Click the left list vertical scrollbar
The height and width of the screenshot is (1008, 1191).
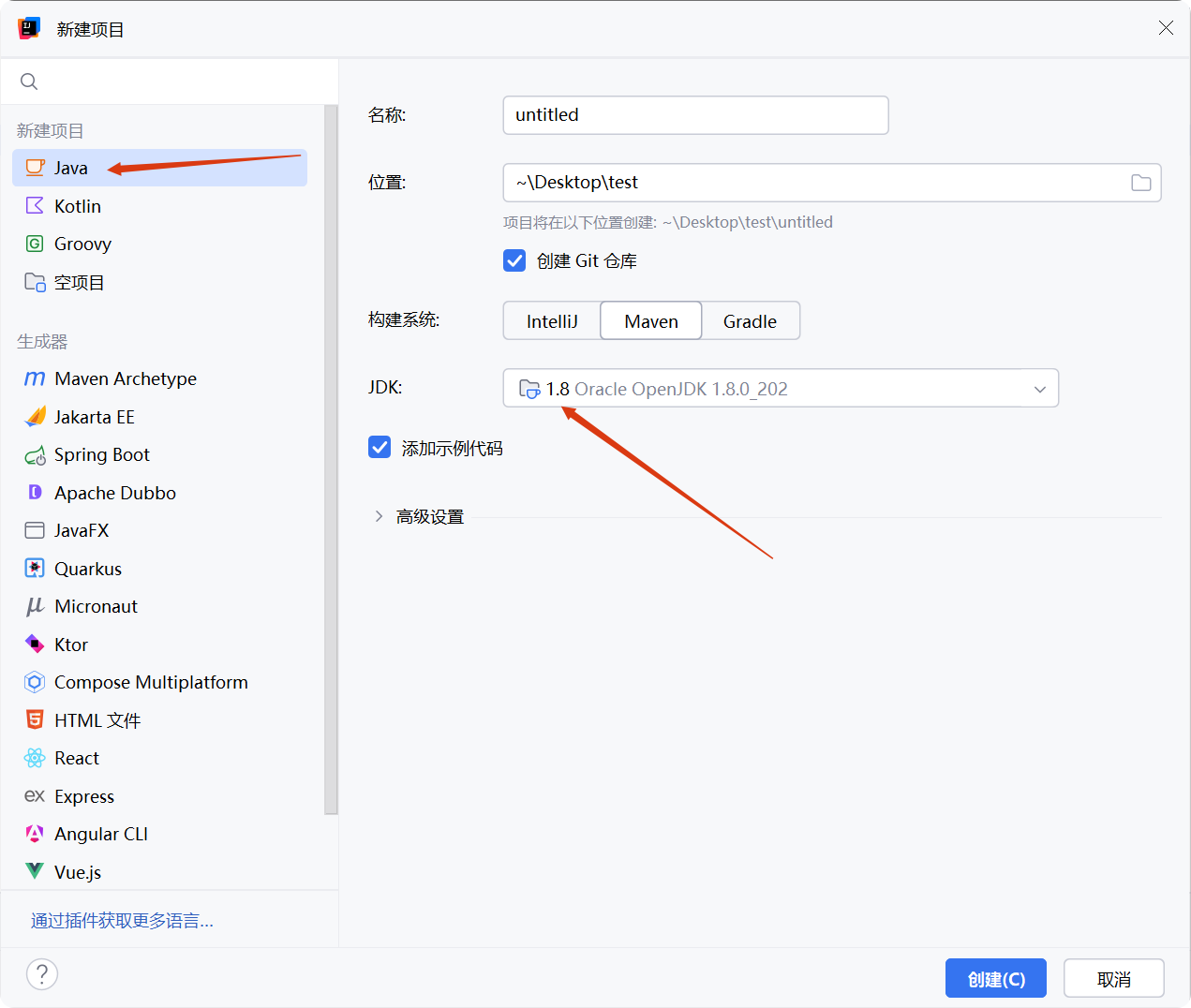[x=330, y=459]
